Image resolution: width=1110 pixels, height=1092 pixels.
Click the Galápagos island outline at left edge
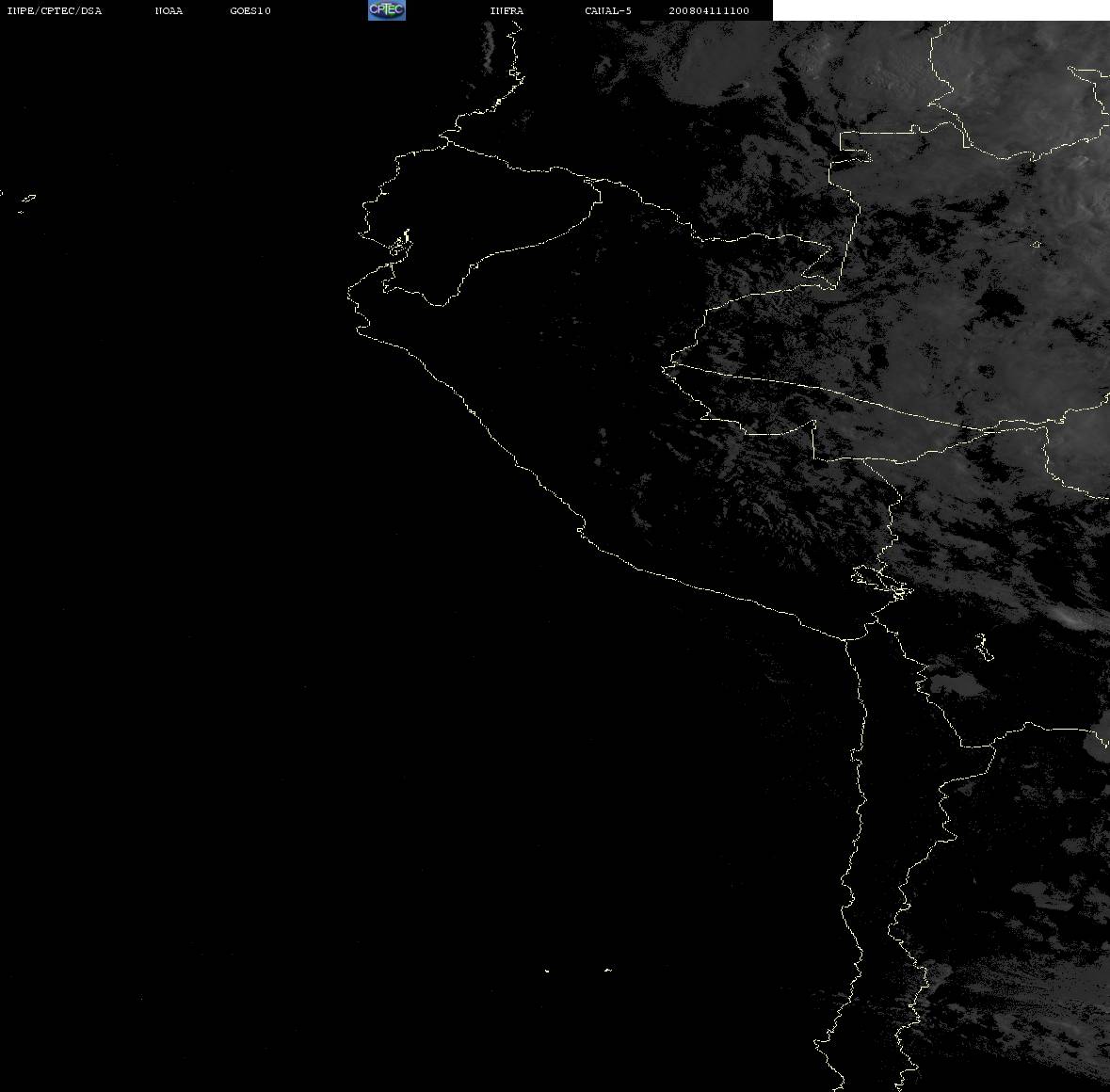(27, 199)
